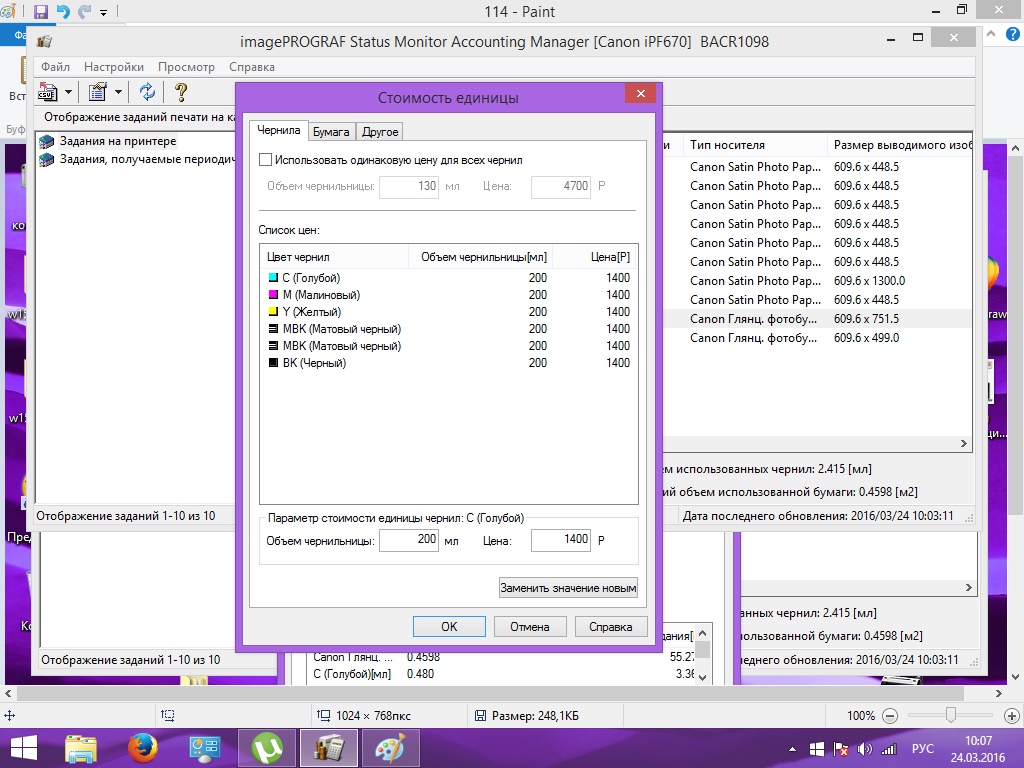Select the 'Canon Глянц. фотобу...' row sized 609.6 x 751.5
The height and width of the screenshot is (768, 1024).
coord(818,319)
